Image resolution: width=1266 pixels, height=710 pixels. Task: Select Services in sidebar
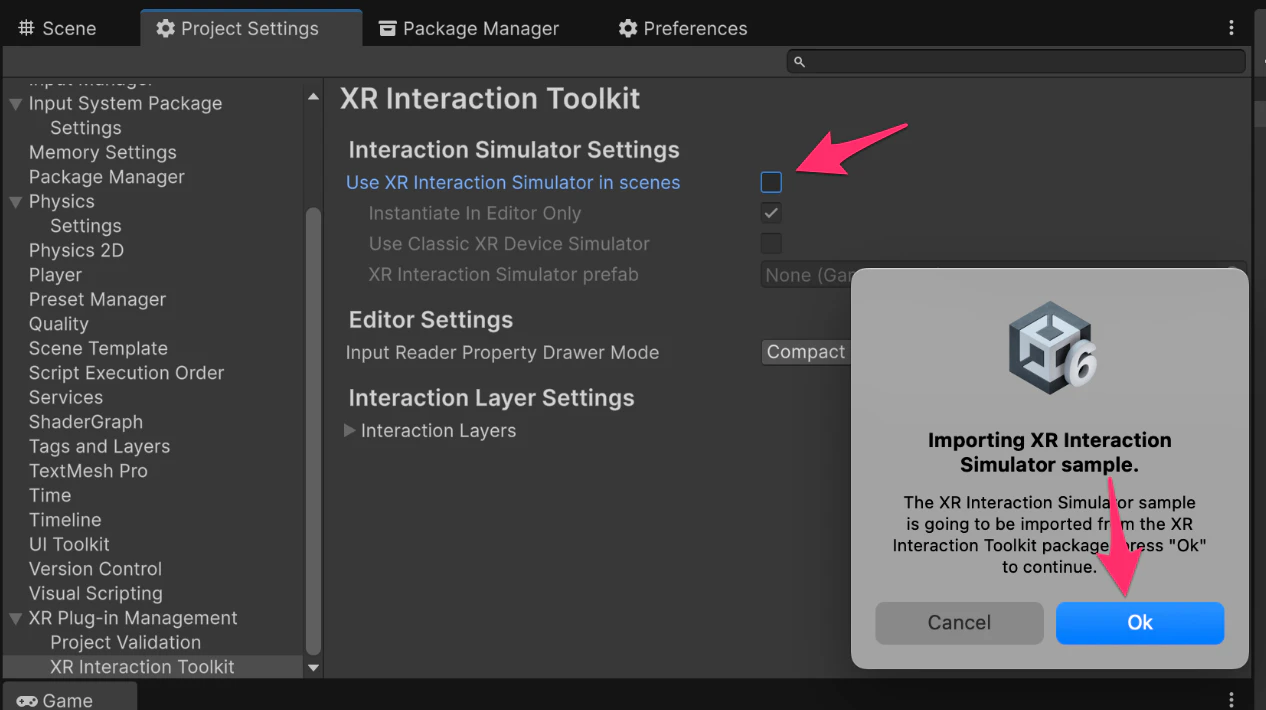(x=66, y=398)
